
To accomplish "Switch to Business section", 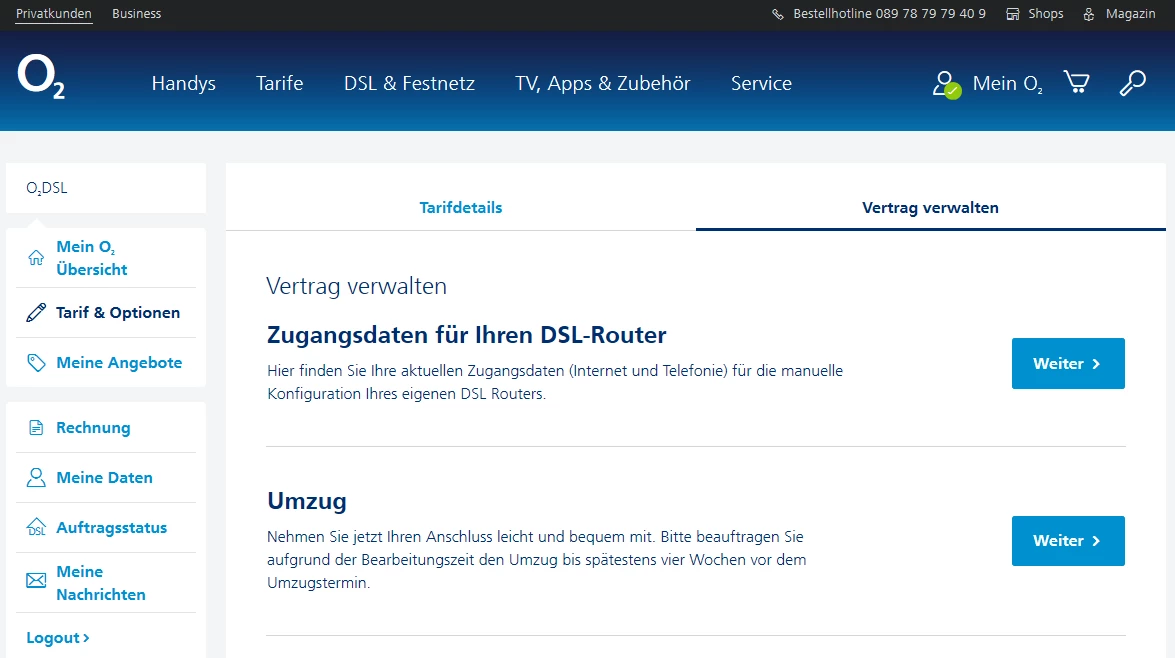I will click(x=136, y=13).
